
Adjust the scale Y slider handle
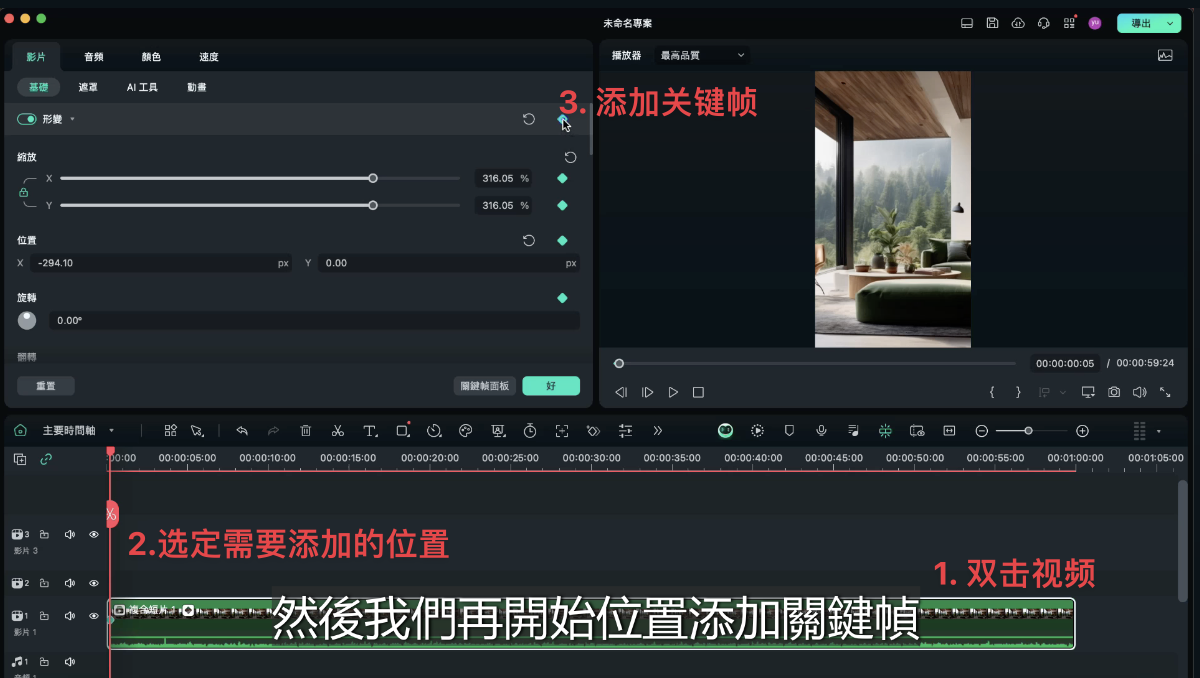[x=373, y=205]
